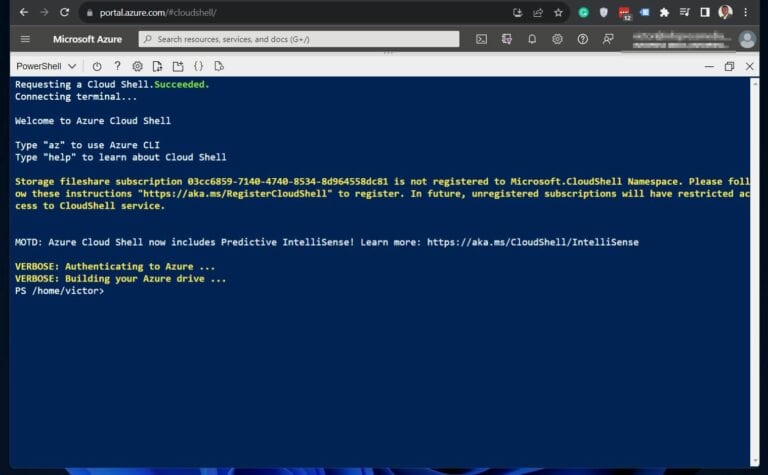
Task: Toggle the browser side panel icon
Action: [x=705, y=13]
